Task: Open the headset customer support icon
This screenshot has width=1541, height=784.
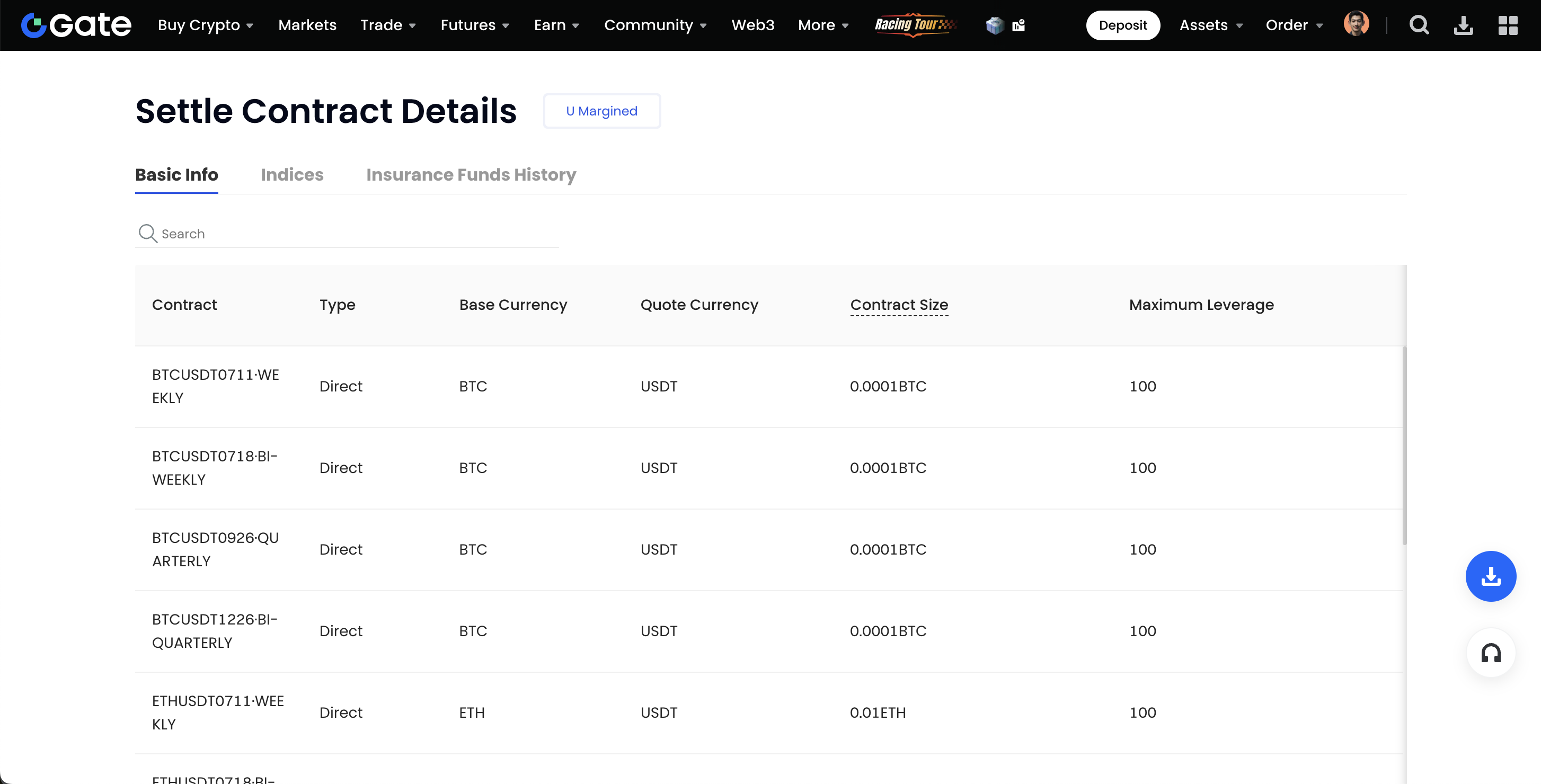Action: click(1490, 653)
